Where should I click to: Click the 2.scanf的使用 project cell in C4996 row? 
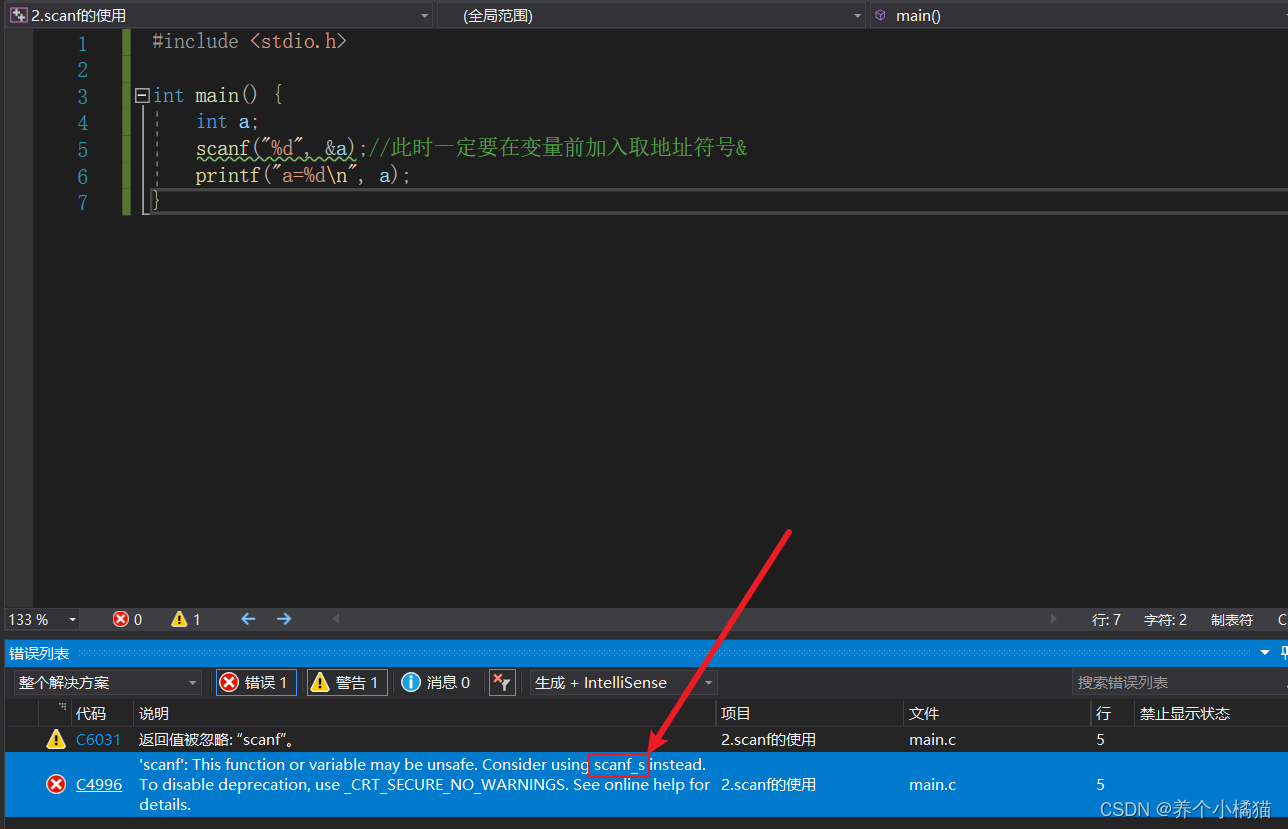(x=768, y=785)
